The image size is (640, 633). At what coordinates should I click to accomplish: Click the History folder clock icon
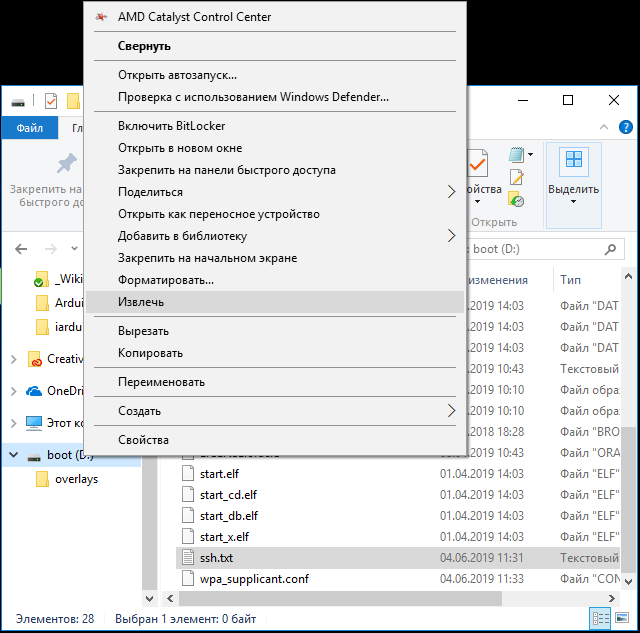[x=516, y=200]
